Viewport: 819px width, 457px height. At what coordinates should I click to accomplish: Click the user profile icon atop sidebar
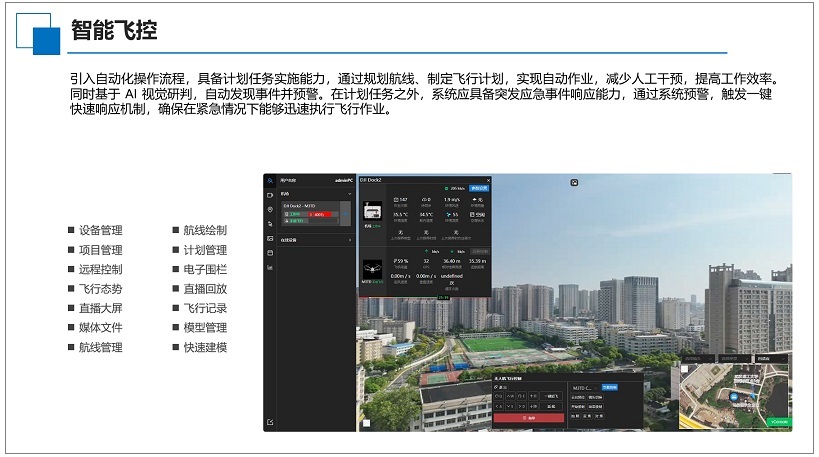click(x=270, y=181)
